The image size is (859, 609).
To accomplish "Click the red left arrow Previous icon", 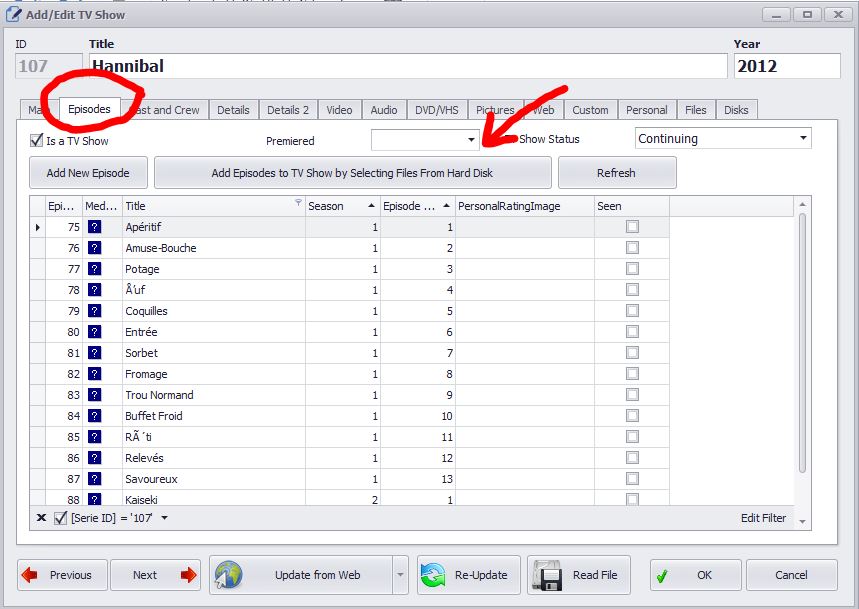I will click(x=30, y=575).
